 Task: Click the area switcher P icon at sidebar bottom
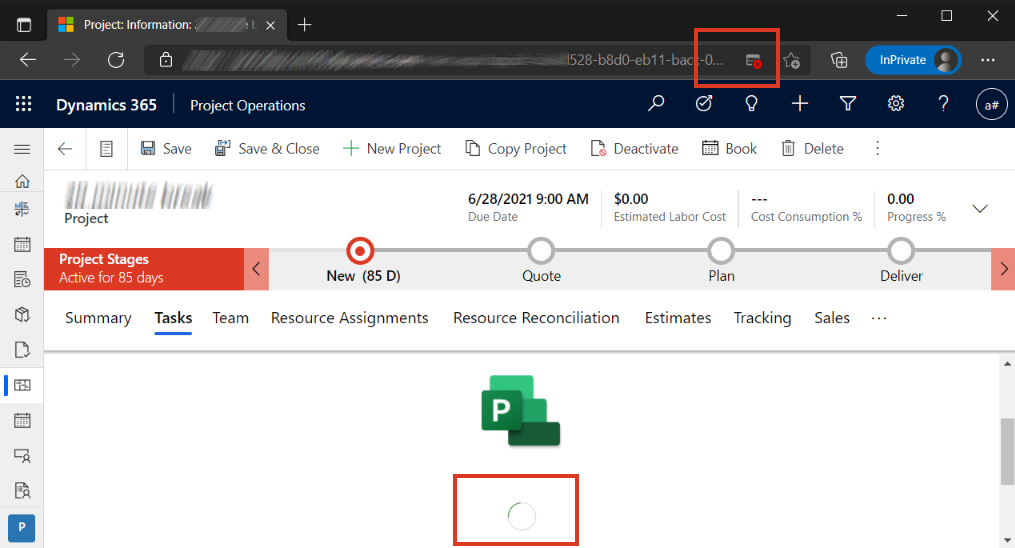click(x=21, y=527)
